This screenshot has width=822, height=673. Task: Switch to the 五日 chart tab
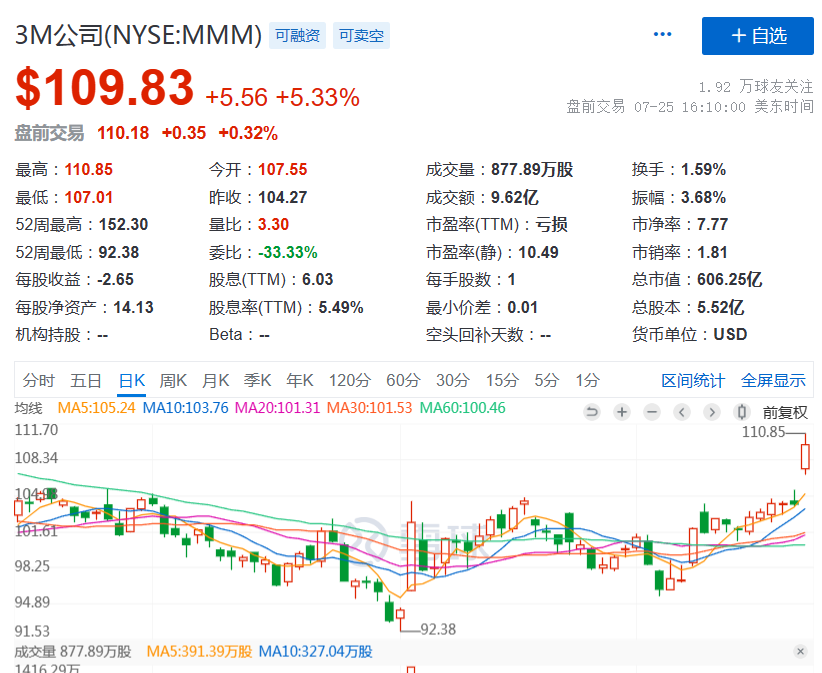click(86, 381)
